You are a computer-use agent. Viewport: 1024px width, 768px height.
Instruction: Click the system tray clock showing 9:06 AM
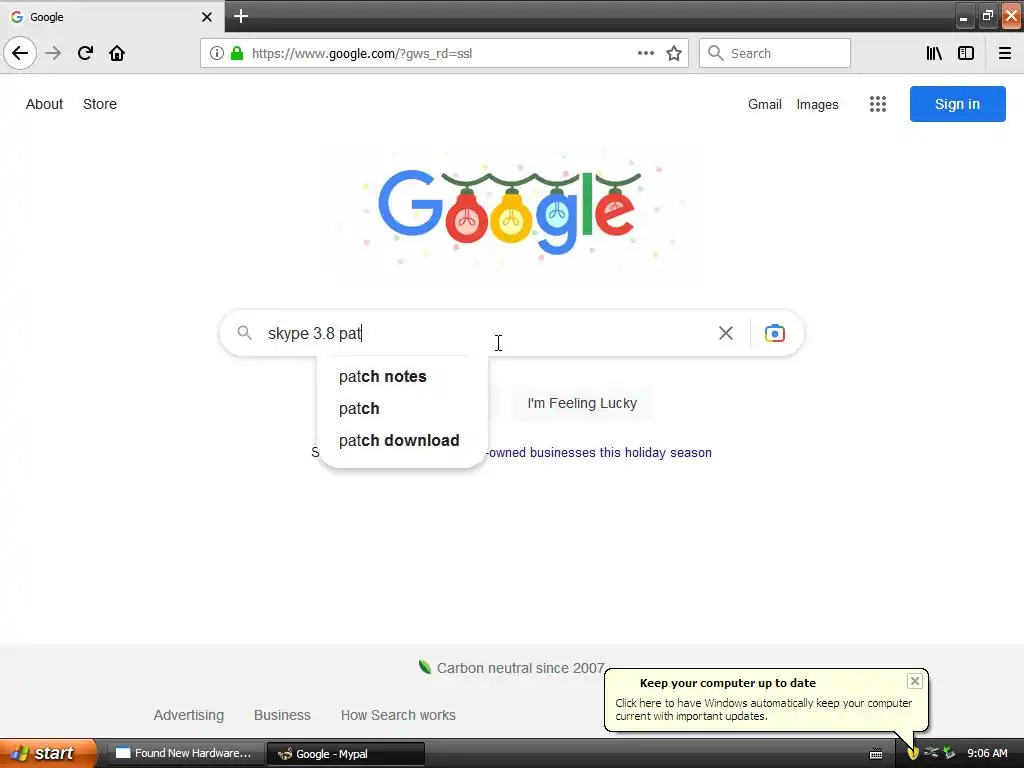pyautogui.click(x=987, y=753)
